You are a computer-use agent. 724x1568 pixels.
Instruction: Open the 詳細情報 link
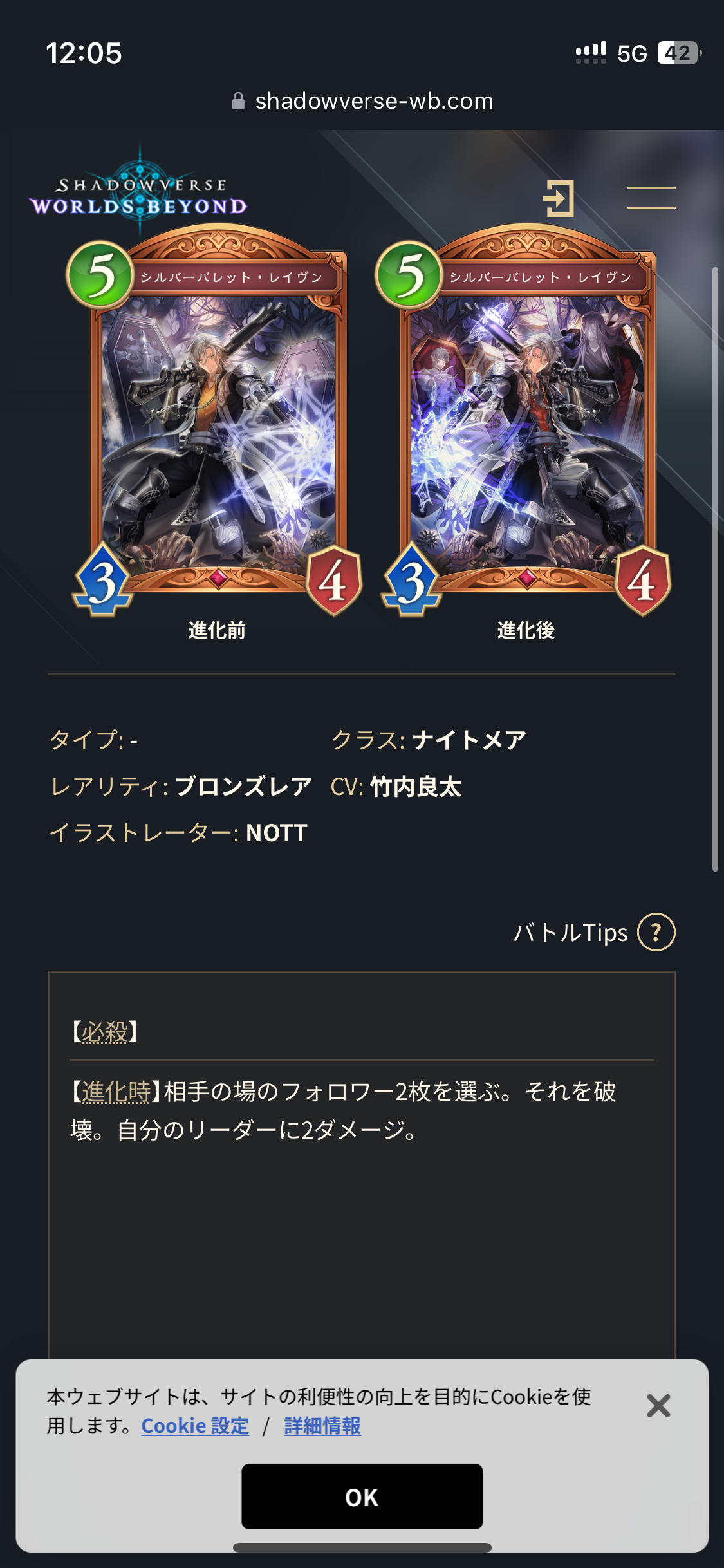(322, 1426)
